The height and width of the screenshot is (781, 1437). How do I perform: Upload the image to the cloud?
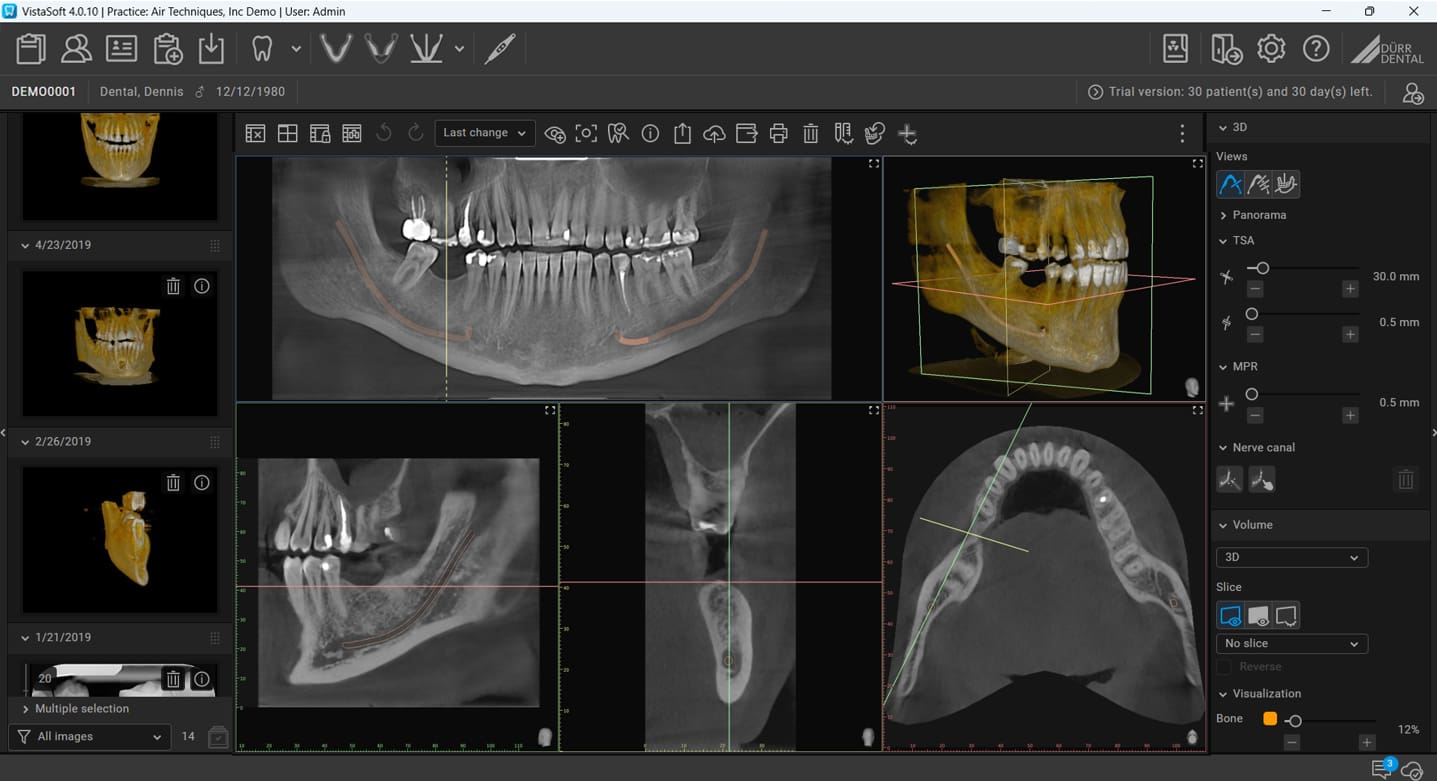tap(714, 133)
